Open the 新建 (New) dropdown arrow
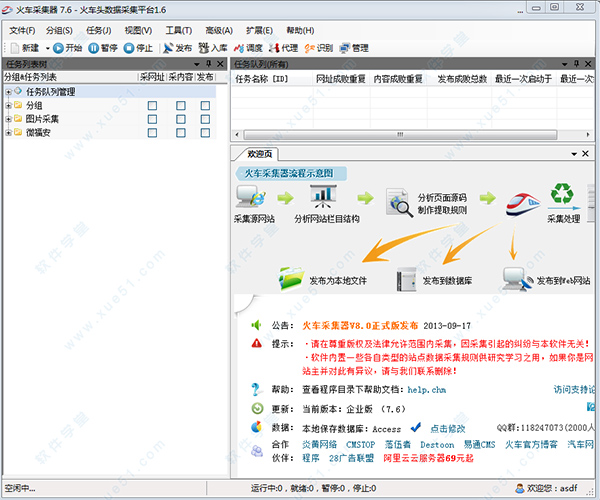 click(x=45, y=47)
